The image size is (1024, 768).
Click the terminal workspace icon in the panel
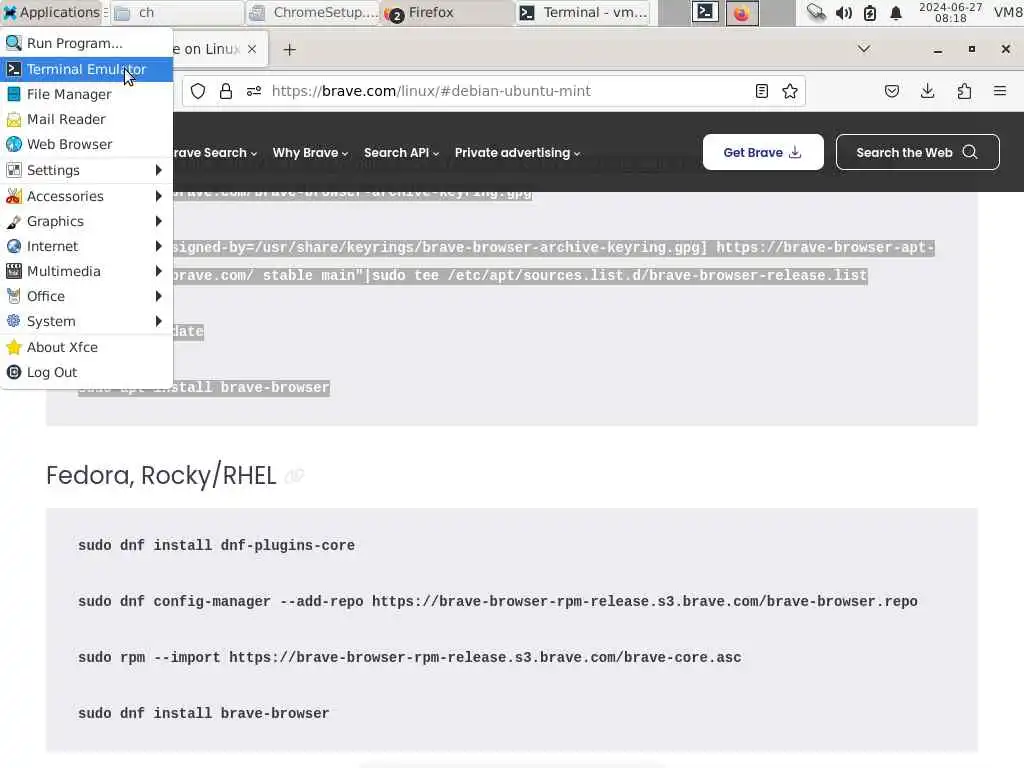click(706, 12)
